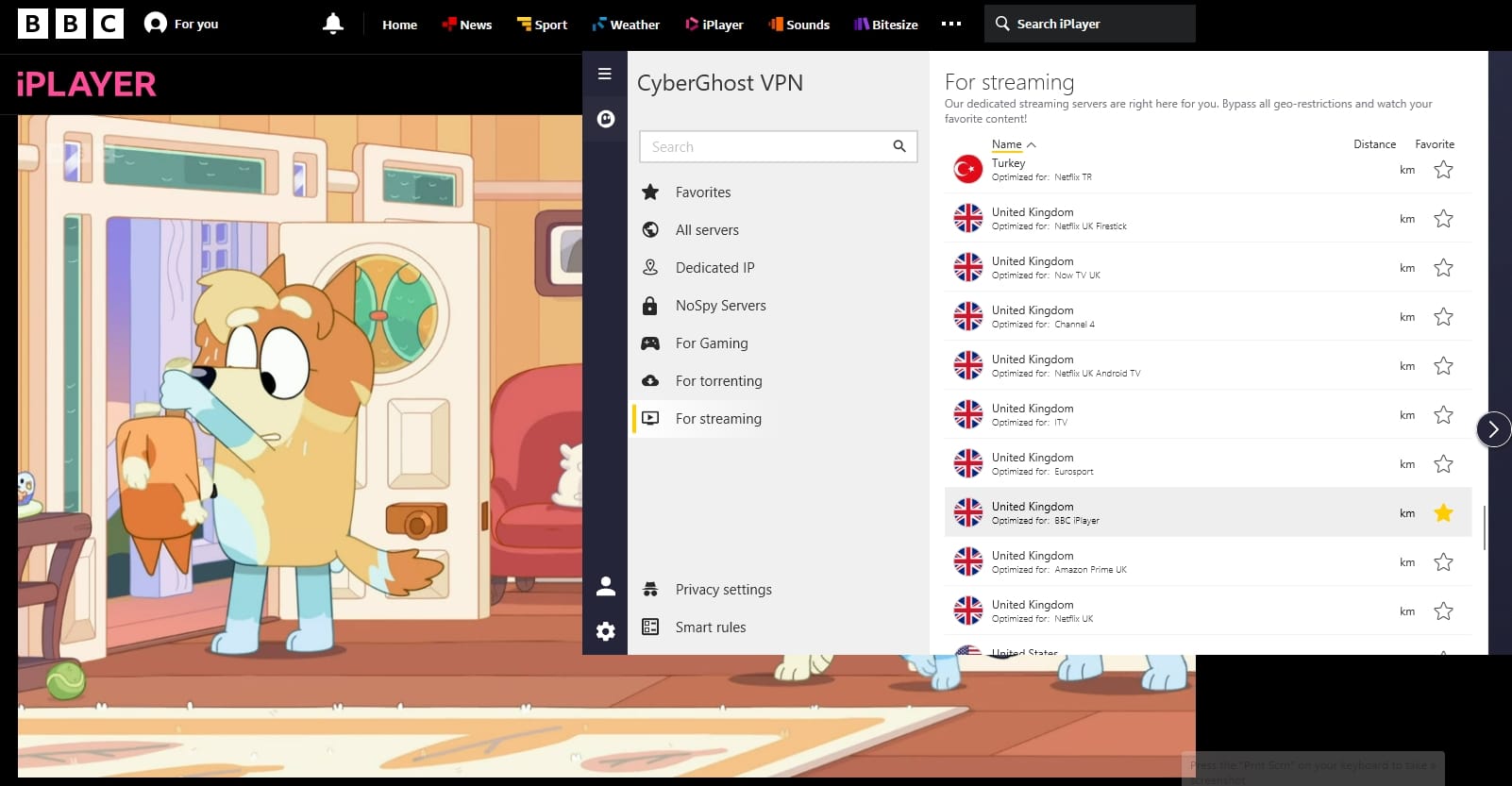Open Smart rules
This screenshot has width=1512, height=786.
pos(711,627)
